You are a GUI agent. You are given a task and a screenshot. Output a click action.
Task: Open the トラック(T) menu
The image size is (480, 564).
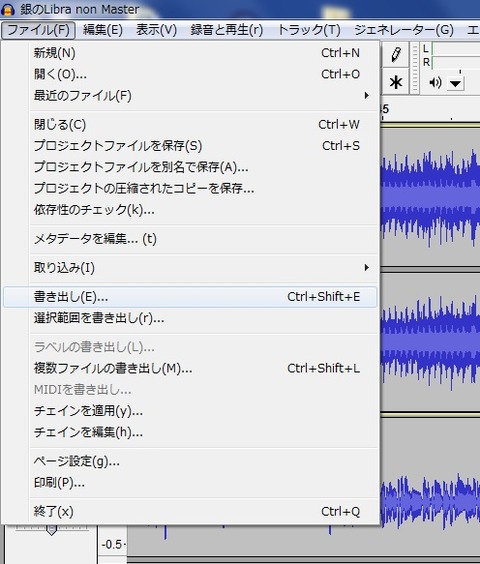pos(309,30)
